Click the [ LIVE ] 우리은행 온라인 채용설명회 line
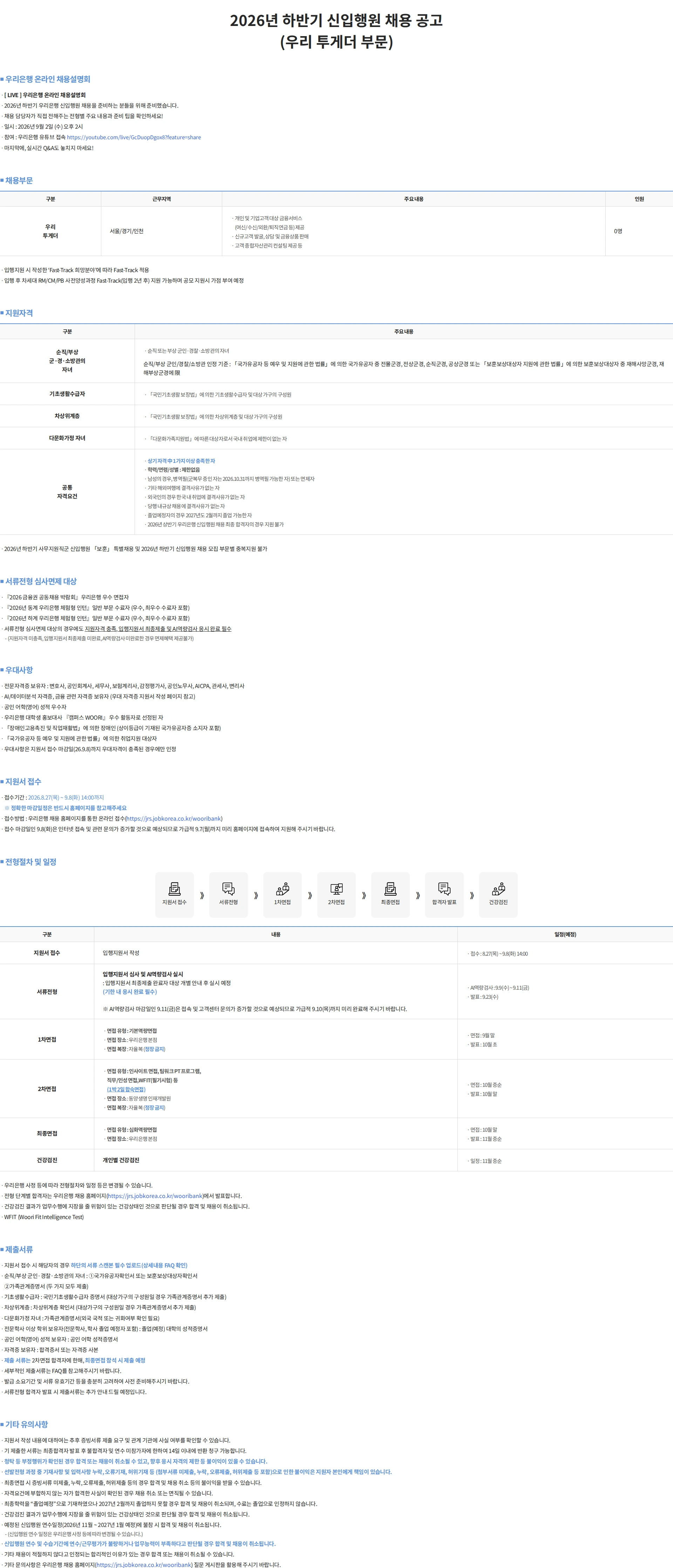The image size is (673, 1568). point(45,95)
